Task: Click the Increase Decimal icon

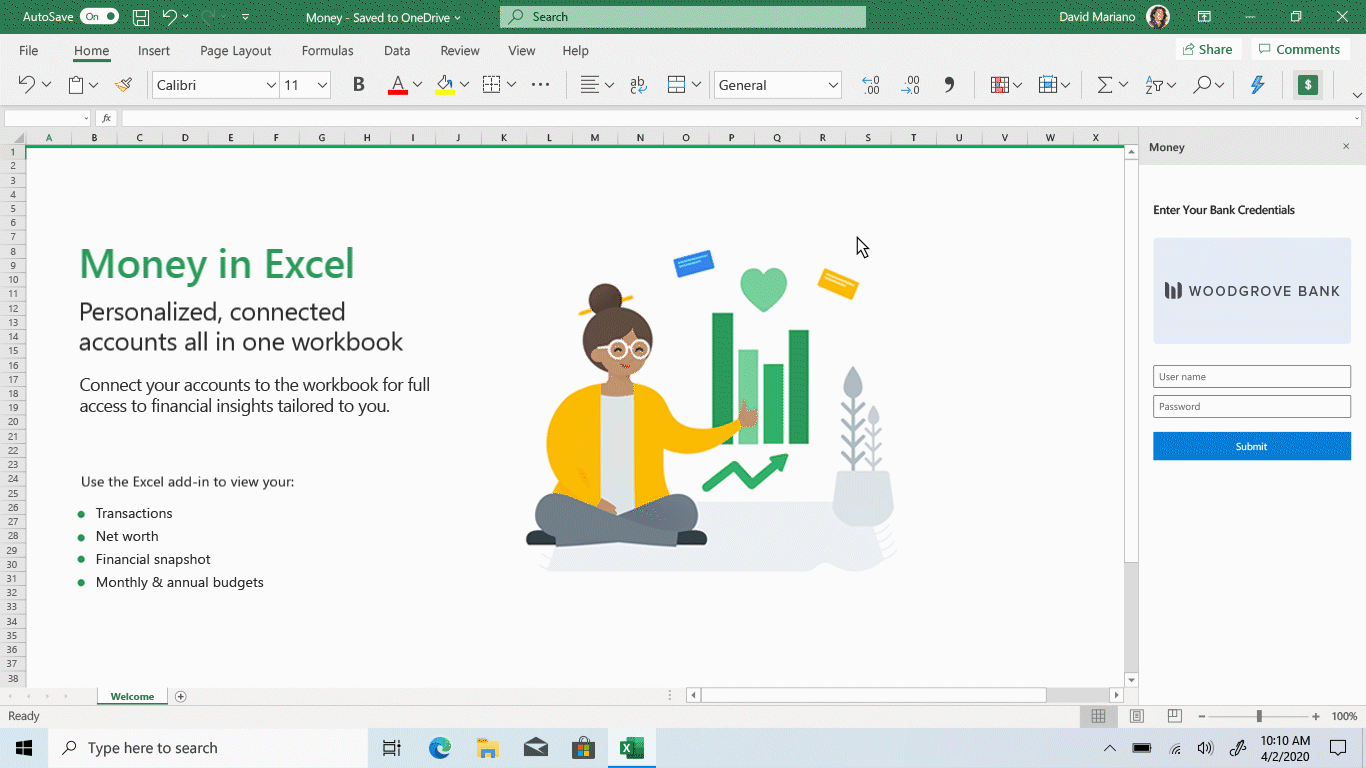Action: pyautogui.click(x=870, y=85)
